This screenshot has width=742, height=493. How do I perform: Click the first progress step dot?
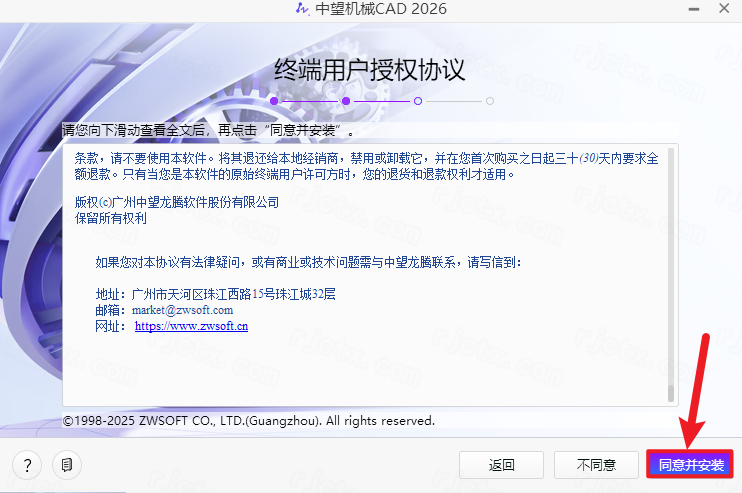(273, 101)
